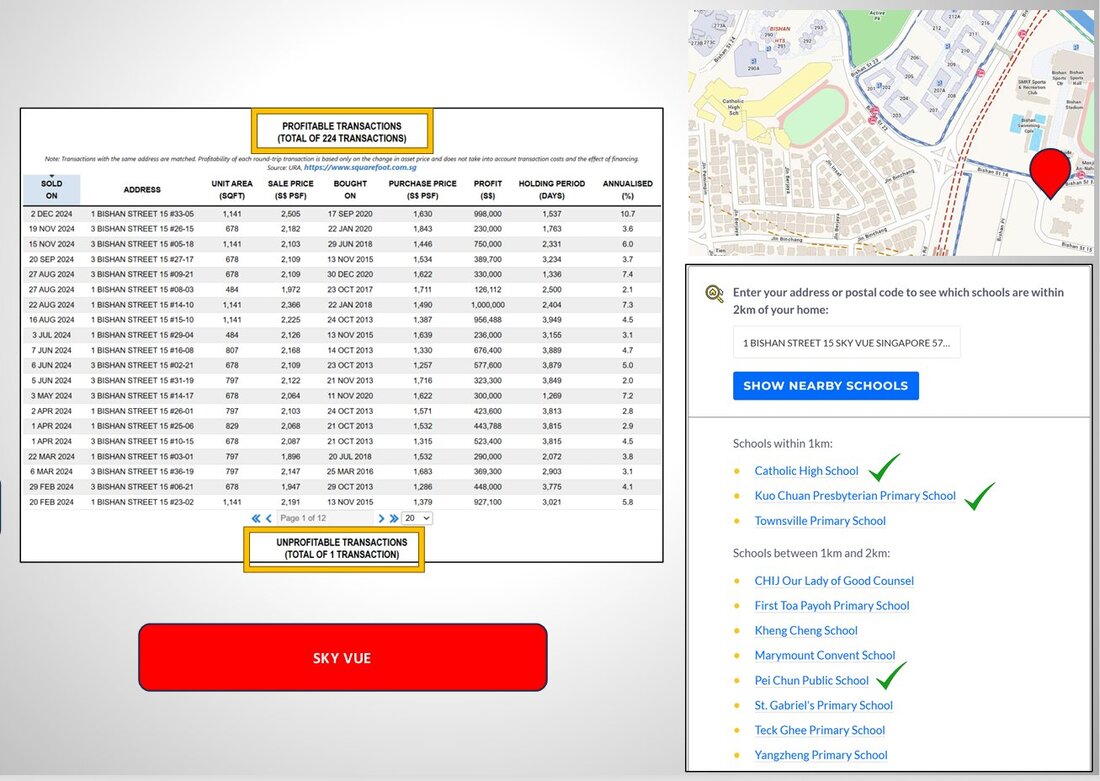Screen dimensions: 1100x781
Task: Select row '1 BISHAN STREET 15 #33-05'
Action: point(342,214)
